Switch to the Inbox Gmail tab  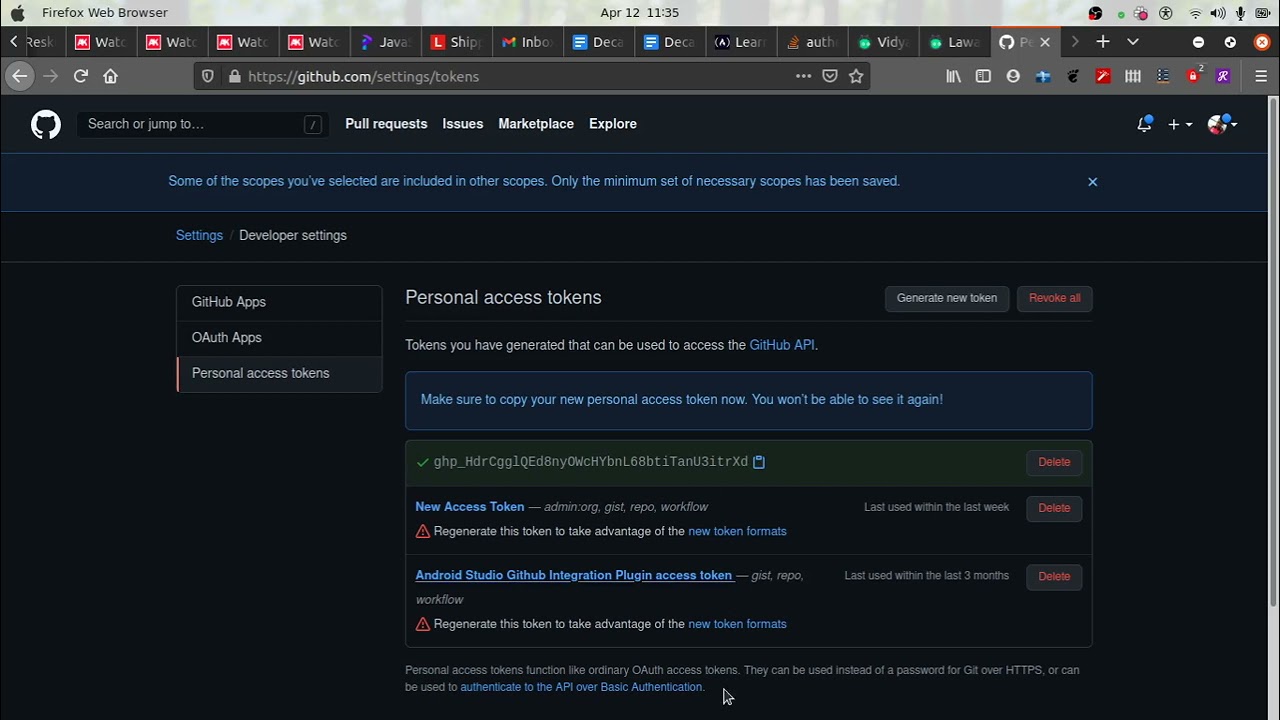[527, 42]
